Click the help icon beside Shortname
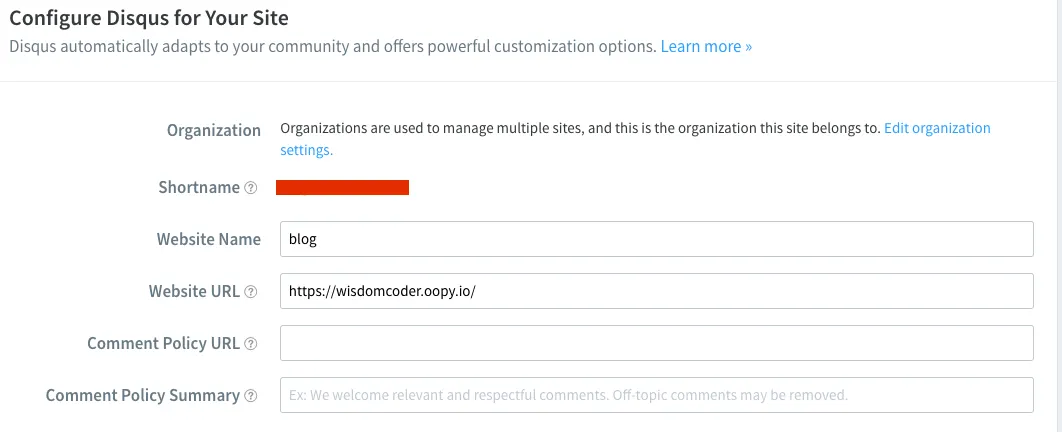Screen dimensions: 1062x432 [251, 188]
